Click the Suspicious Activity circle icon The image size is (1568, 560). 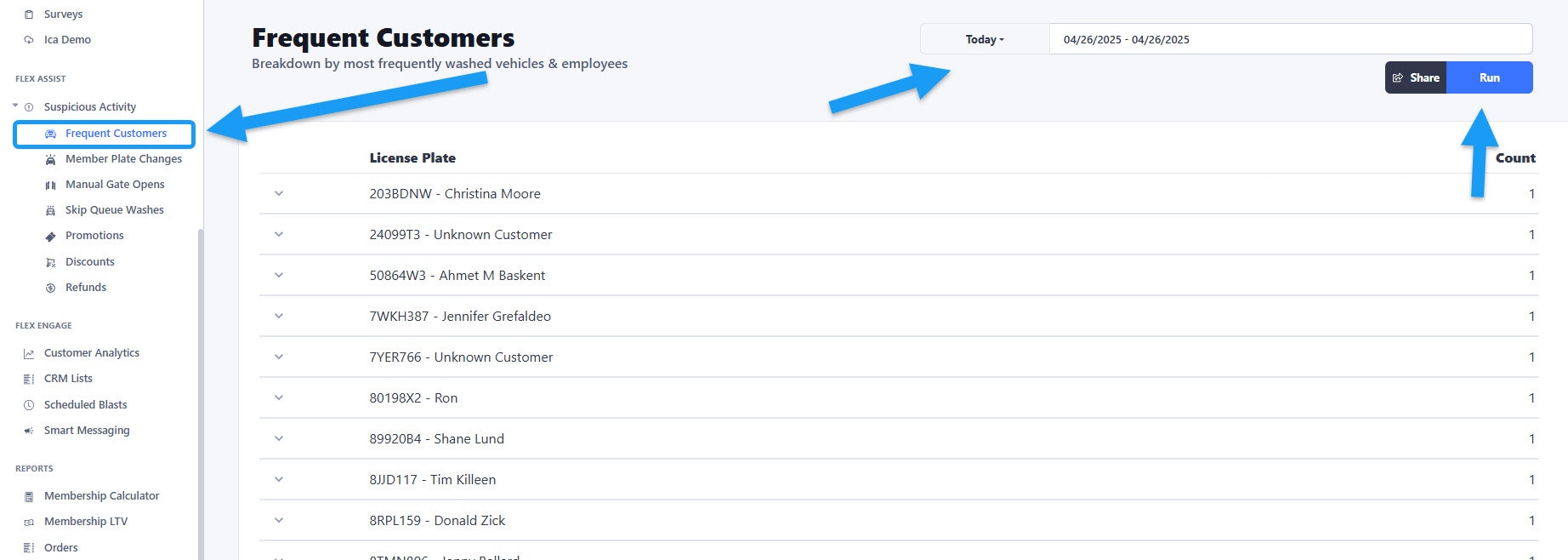pyautogui.click(x=29, y=107)
